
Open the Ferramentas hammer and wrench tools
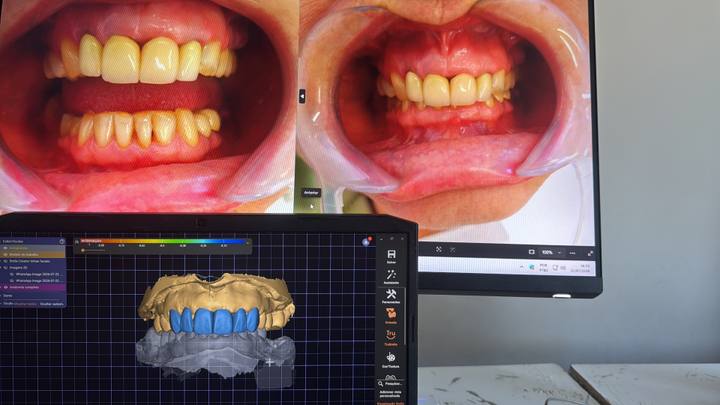pos(391,296)
